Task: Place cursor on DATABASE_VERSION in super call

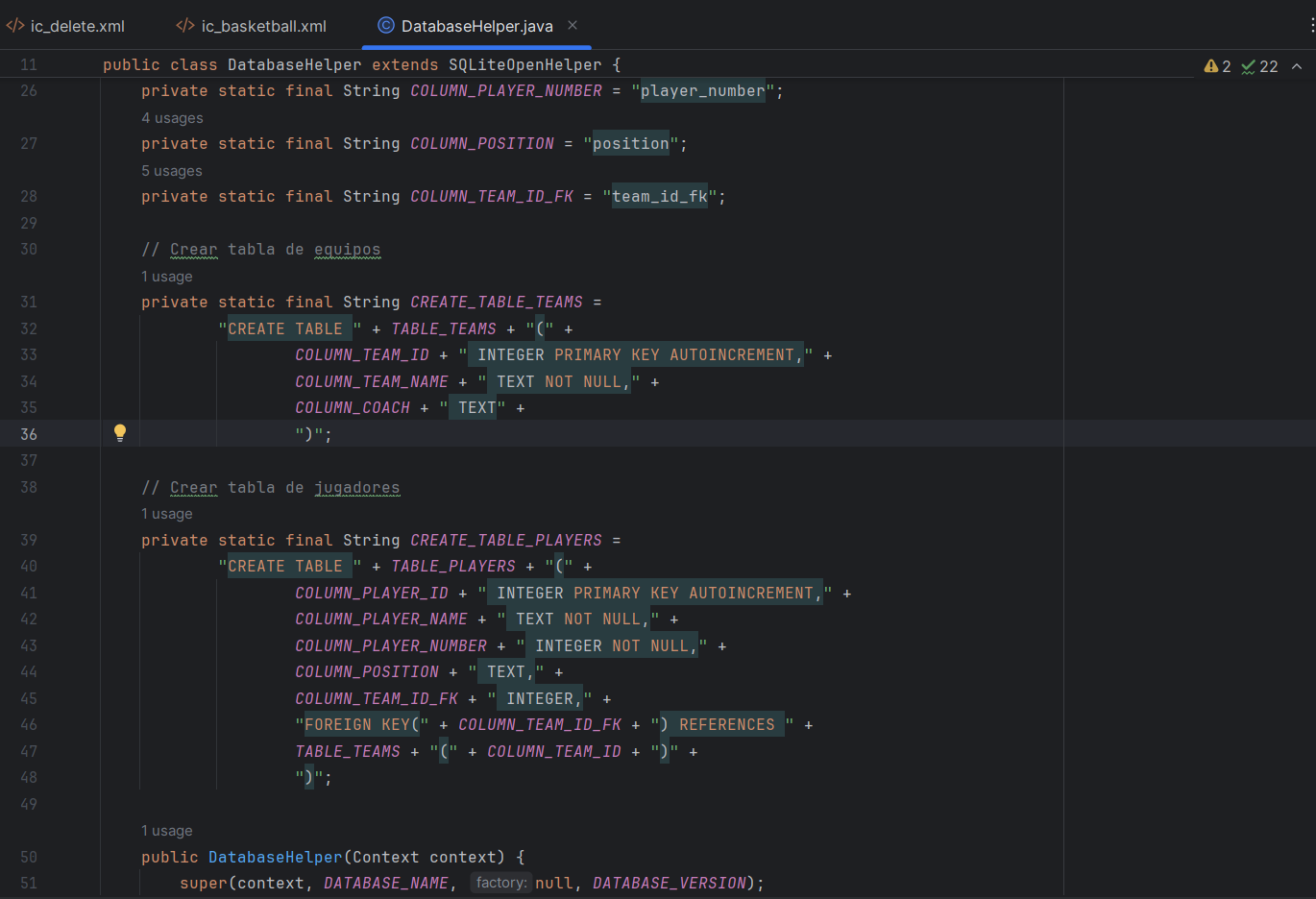Action: click(669, 883)
